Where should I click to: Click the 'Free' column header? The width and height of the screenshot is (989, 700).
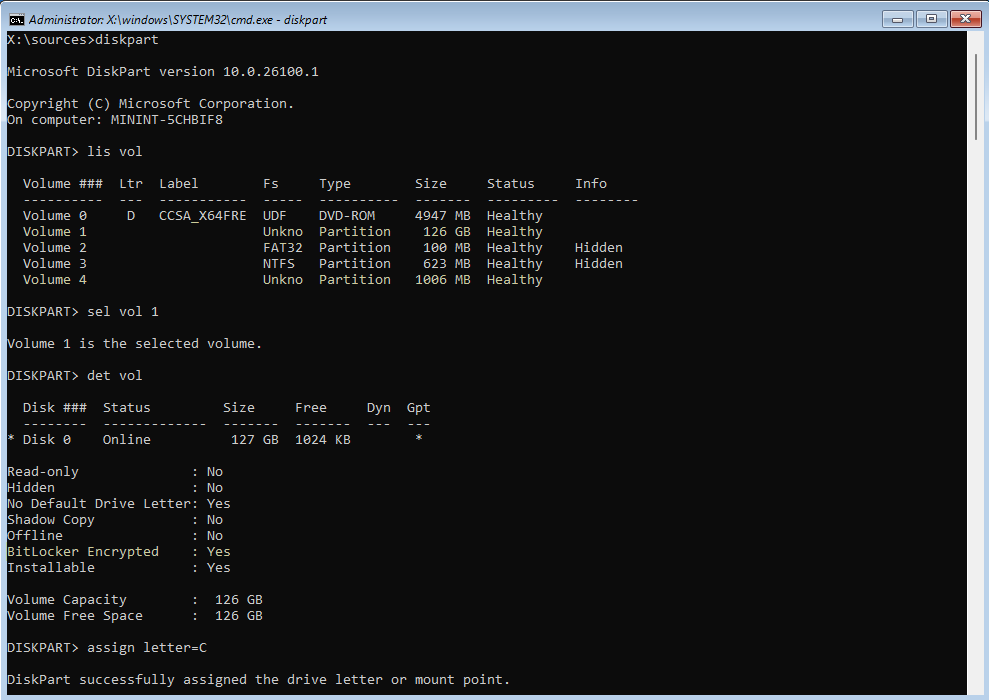[311, 408]
